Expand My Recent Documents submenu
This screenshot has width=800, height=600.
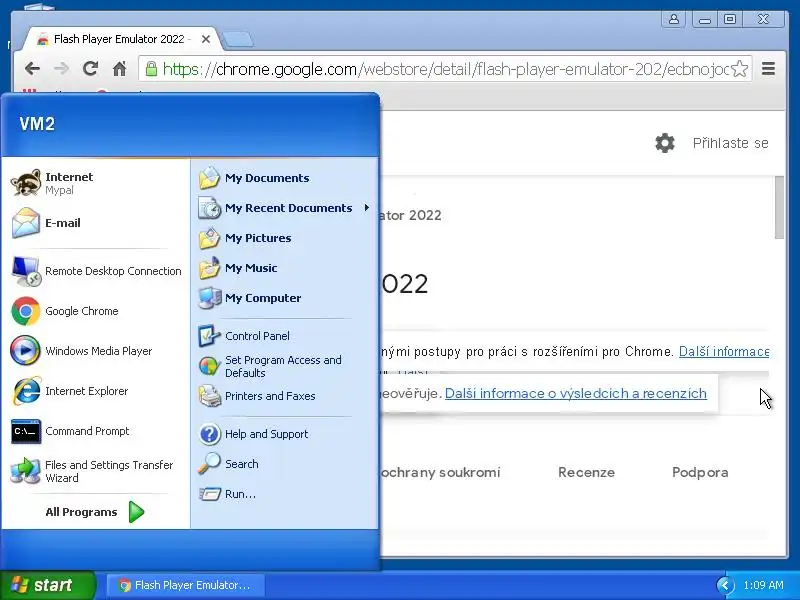tap(285, 208)
